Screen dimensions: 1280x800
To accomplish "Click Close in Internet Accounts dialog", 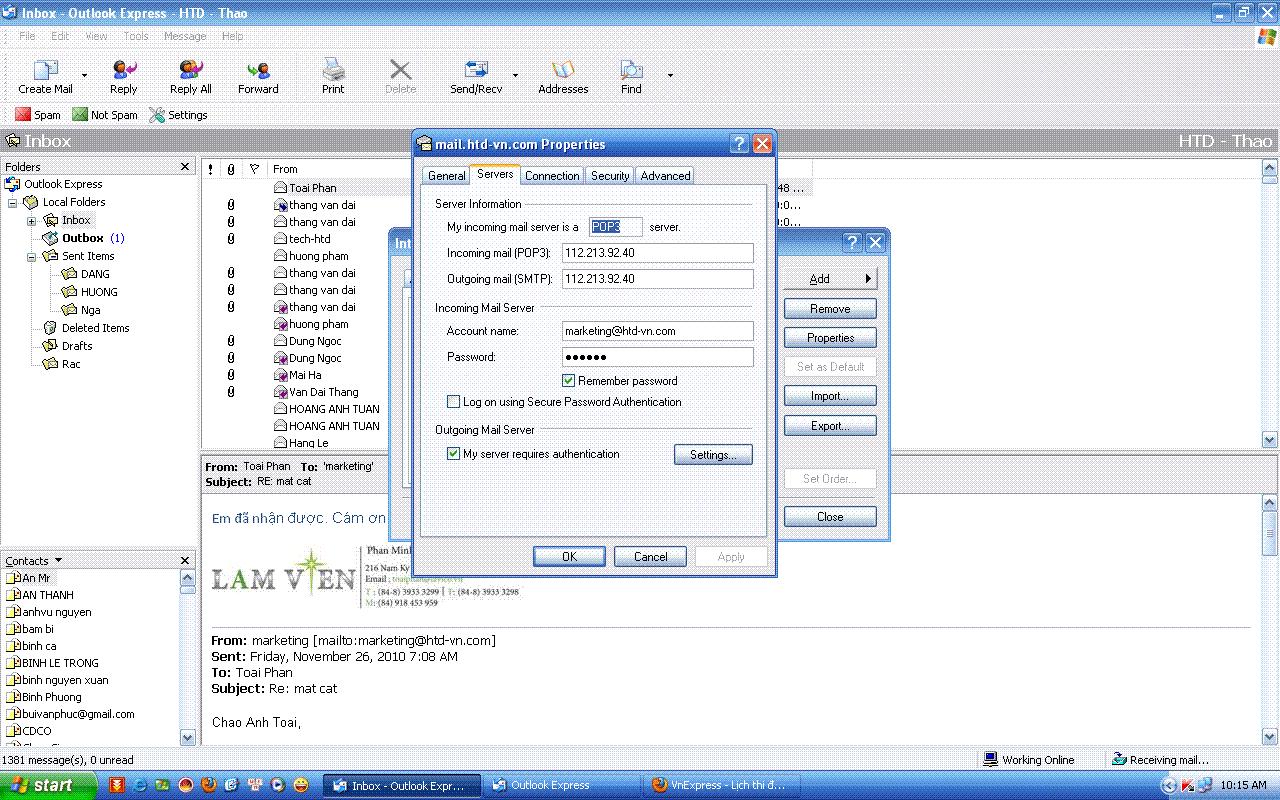I will [830, 517].
